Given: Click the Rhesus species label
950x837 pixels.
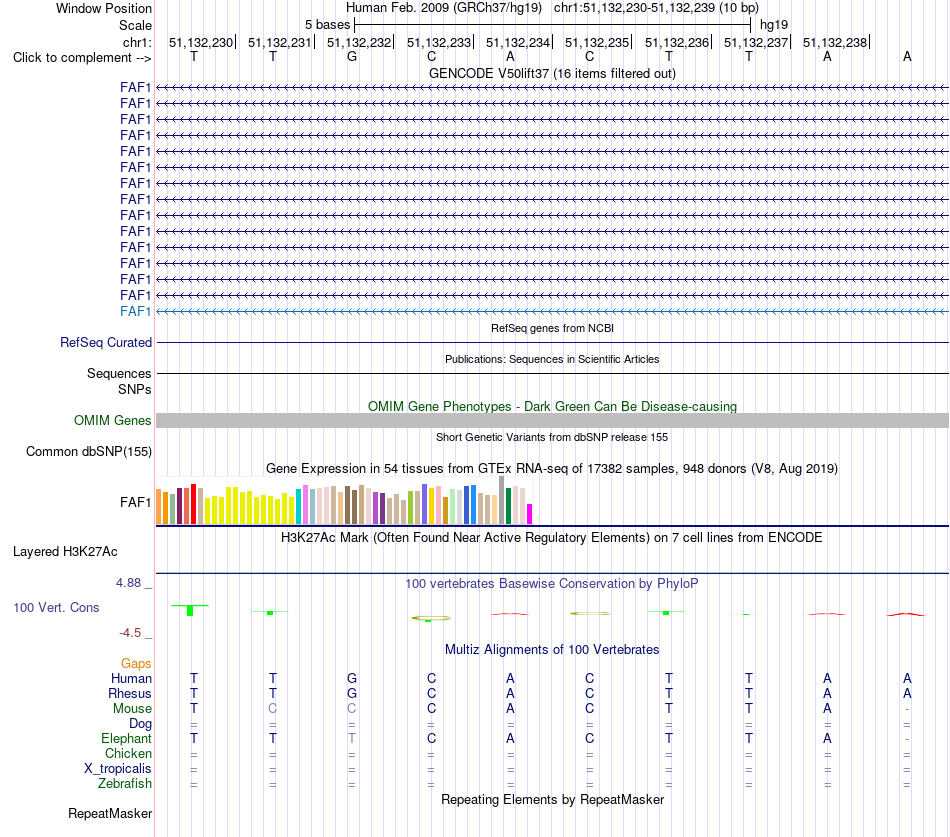Looking at the screenshot, I should [x=130, y=693].
